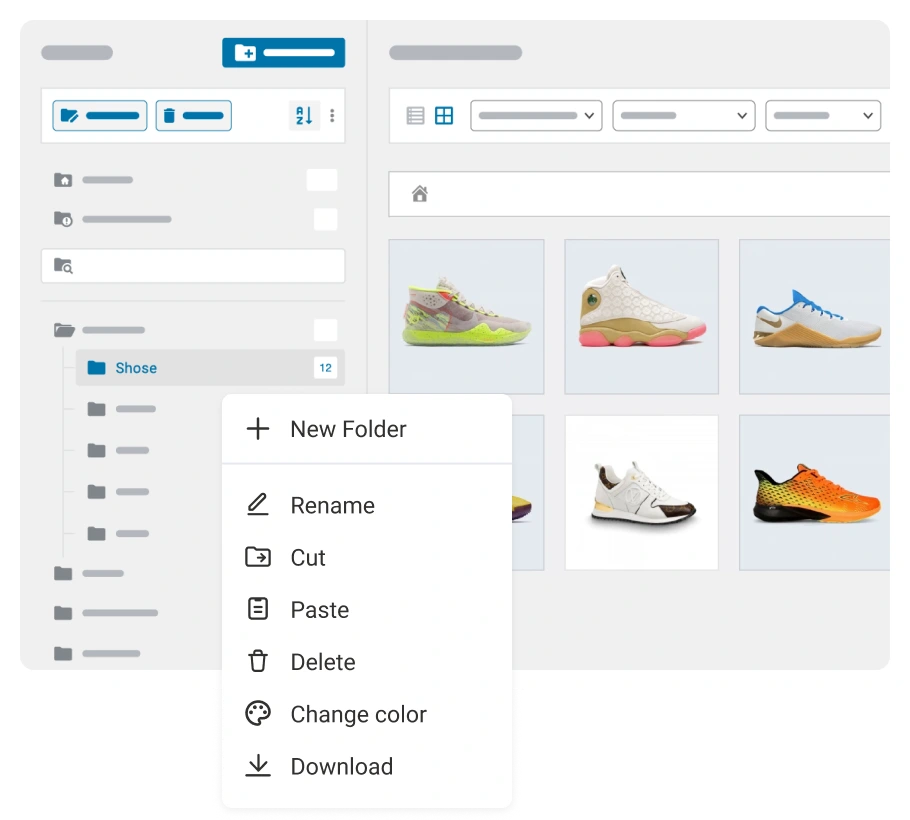Click the home breadcrumb icon
The width and height of the screenshot is (910, 820).
tap(420, 194)
